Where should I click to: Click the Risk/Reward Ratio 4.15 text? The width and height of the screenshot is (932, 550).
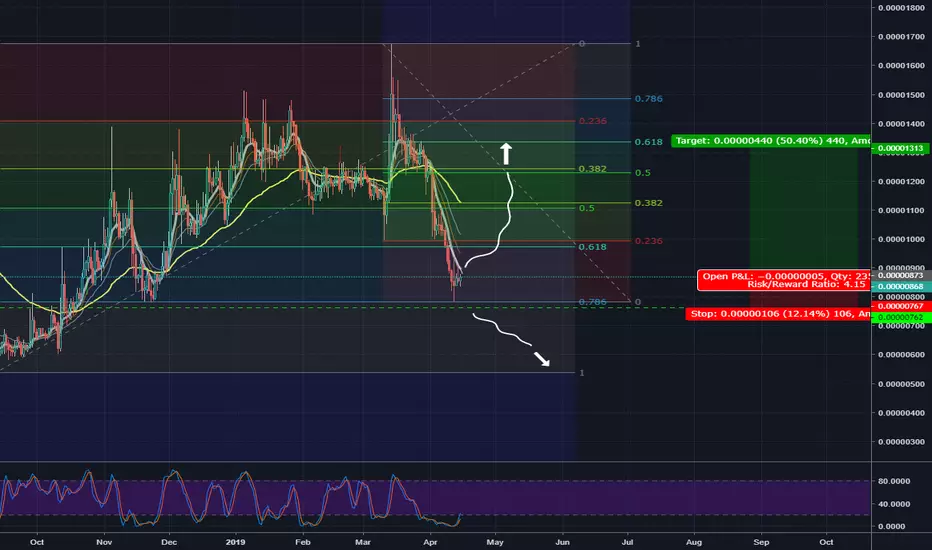pyautogui.click(x=806, y=284)
